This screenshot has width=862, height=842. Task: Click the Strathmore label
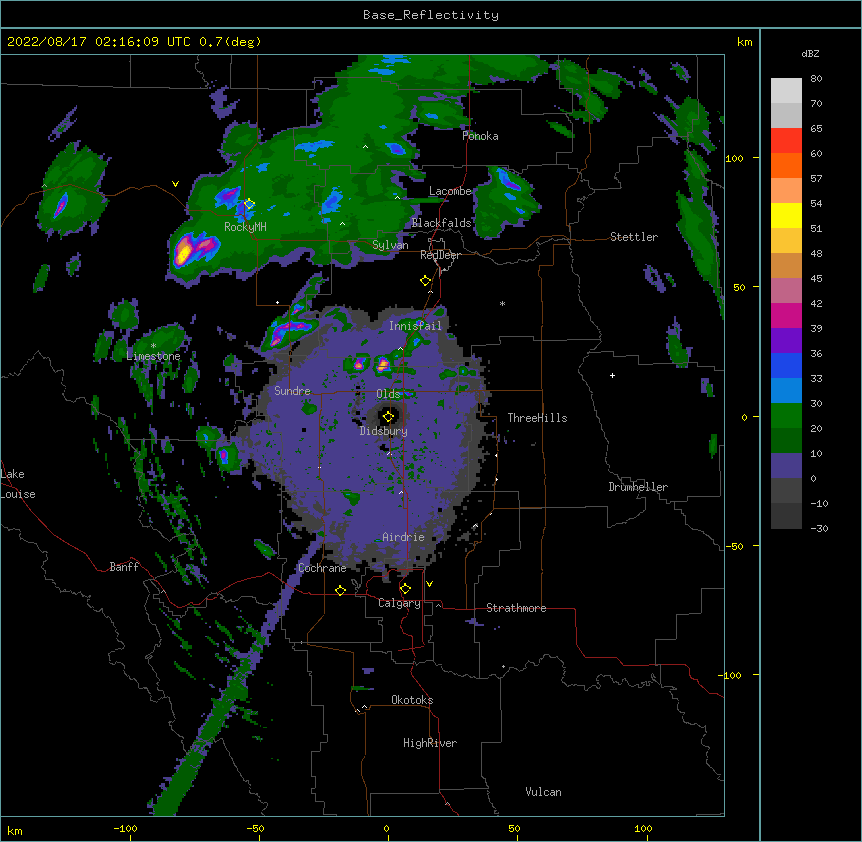tap(516, 608)
